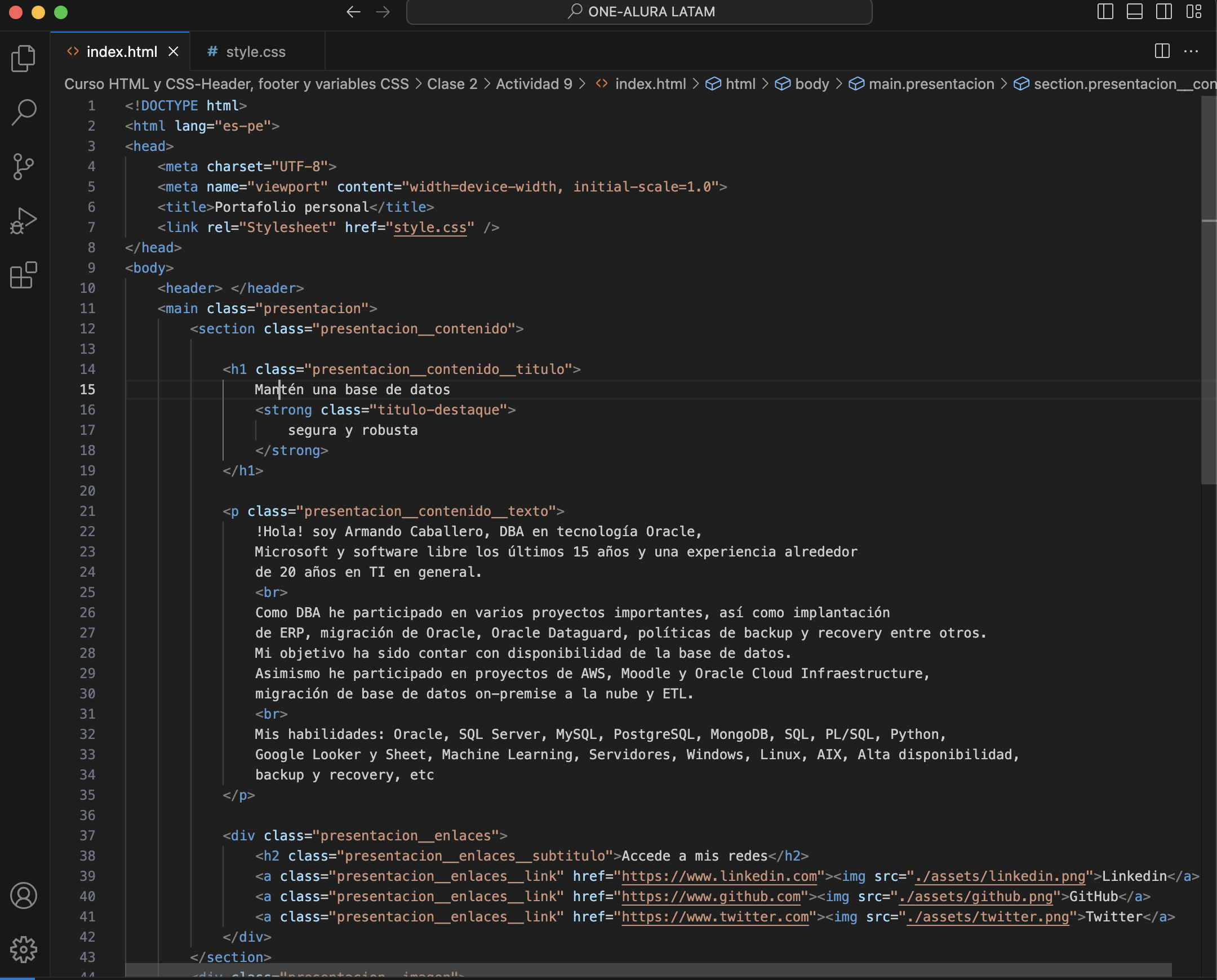This screenshot has width=1217, height=980.
Task: Click 'Mis habilidades: Oracle, SQL Server' line
Action: (600, 734)
